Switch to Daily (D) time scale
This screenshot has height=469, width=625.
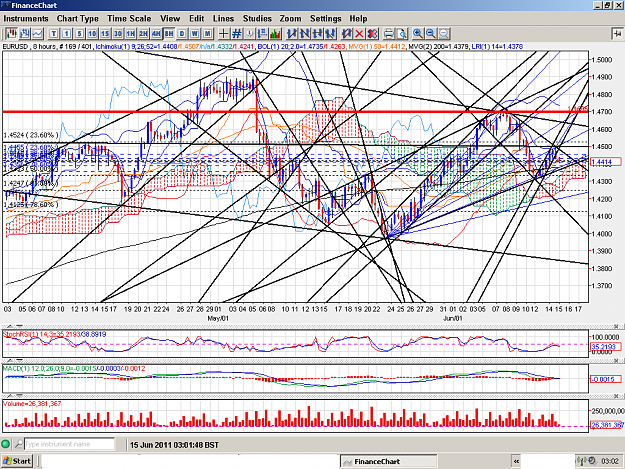(182, 33)
